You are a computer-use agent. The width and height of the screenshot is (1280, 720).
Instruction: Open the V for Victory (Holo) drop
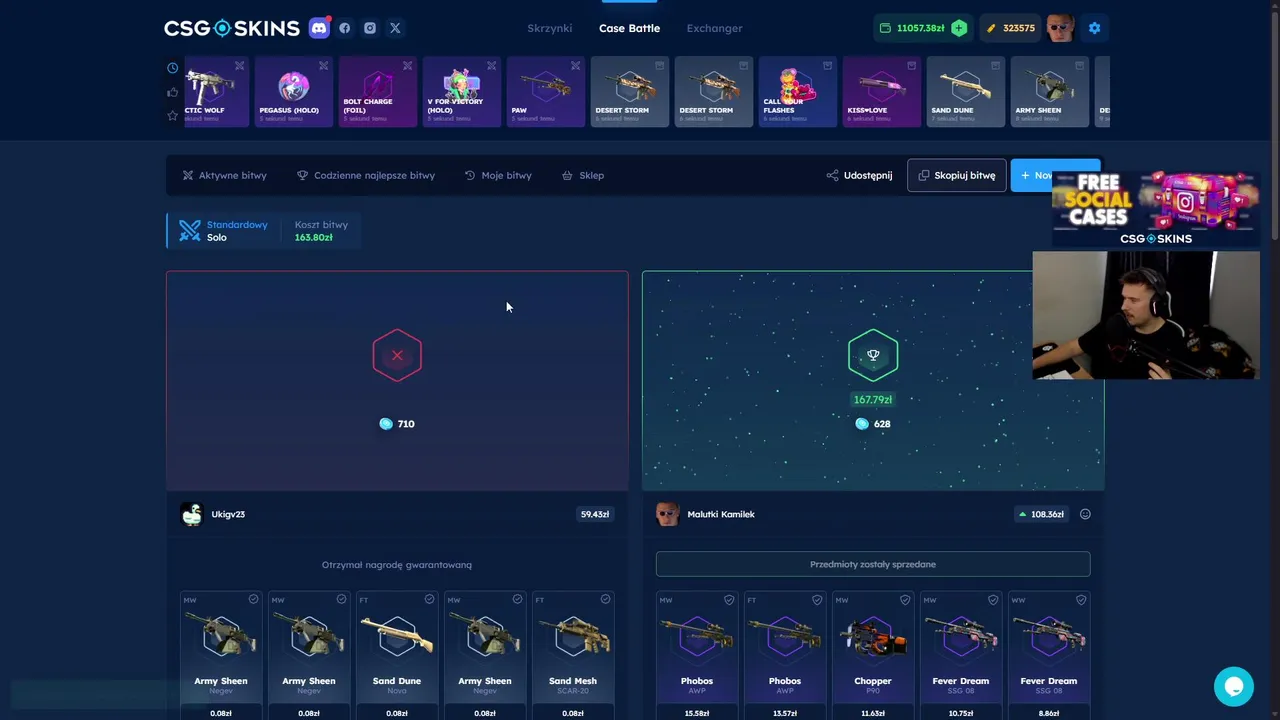pos(462,91)
